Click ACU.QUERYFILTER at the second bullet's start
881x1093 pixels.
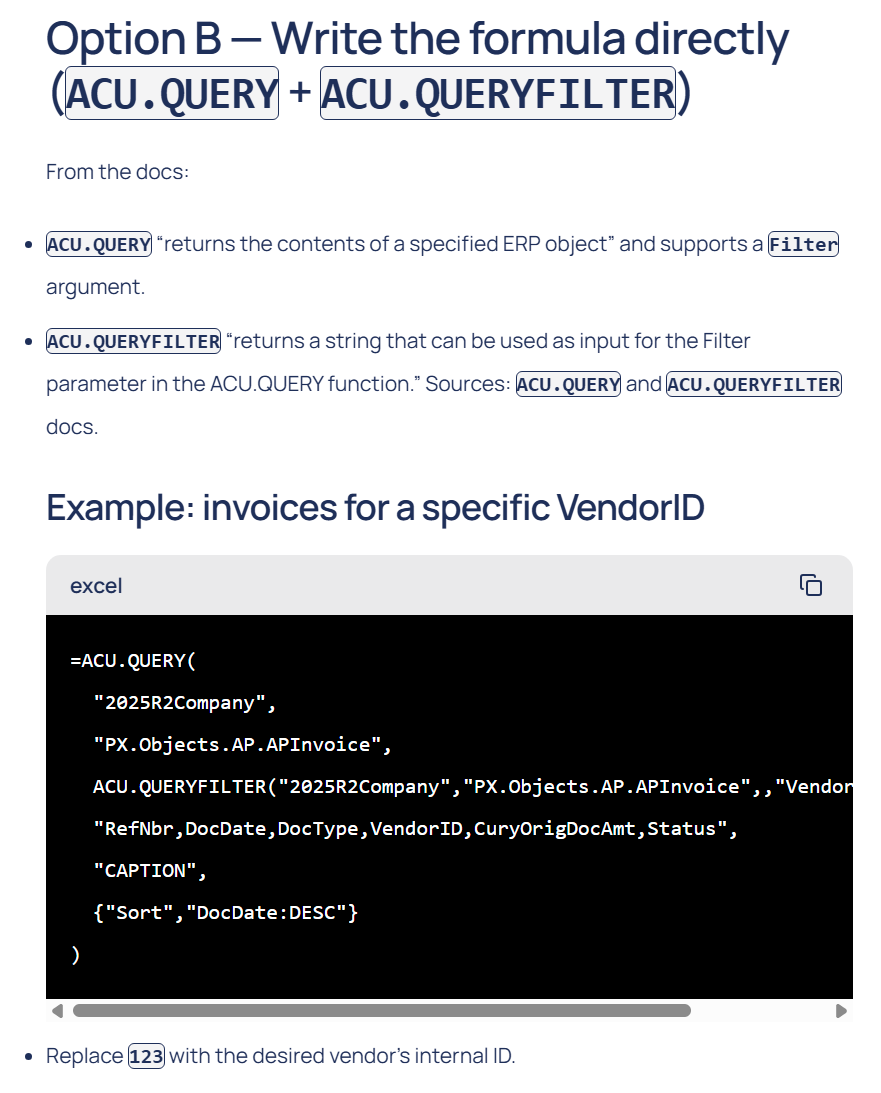[134, 341]
